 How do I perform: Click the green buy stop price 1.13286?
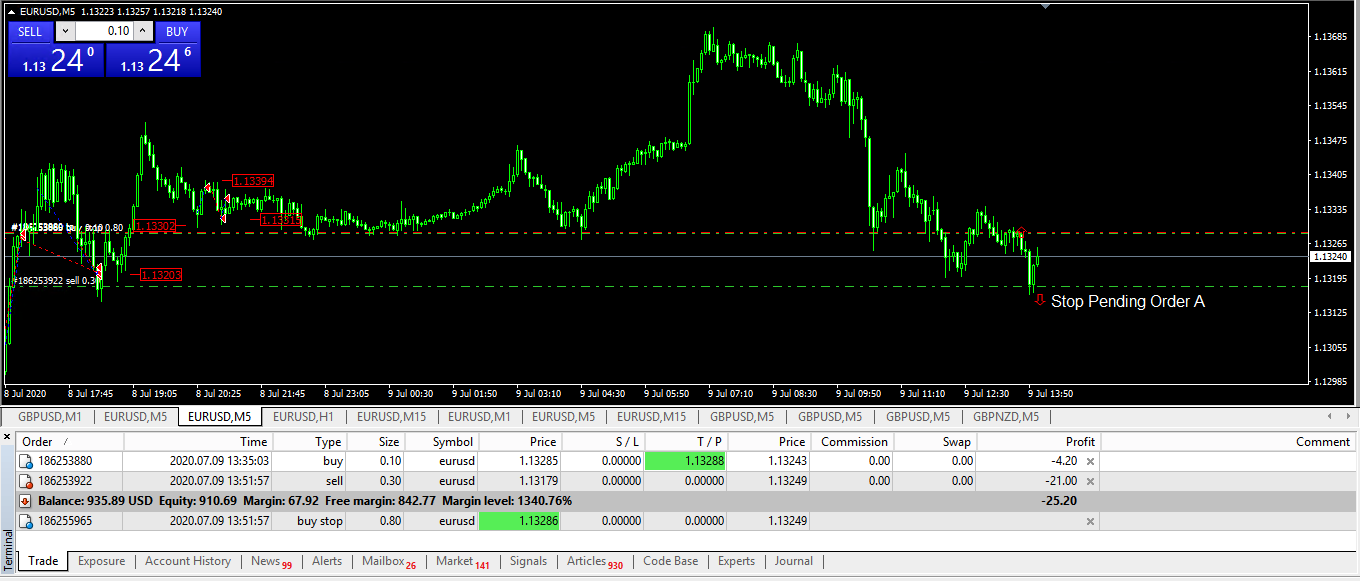[521, 521]
